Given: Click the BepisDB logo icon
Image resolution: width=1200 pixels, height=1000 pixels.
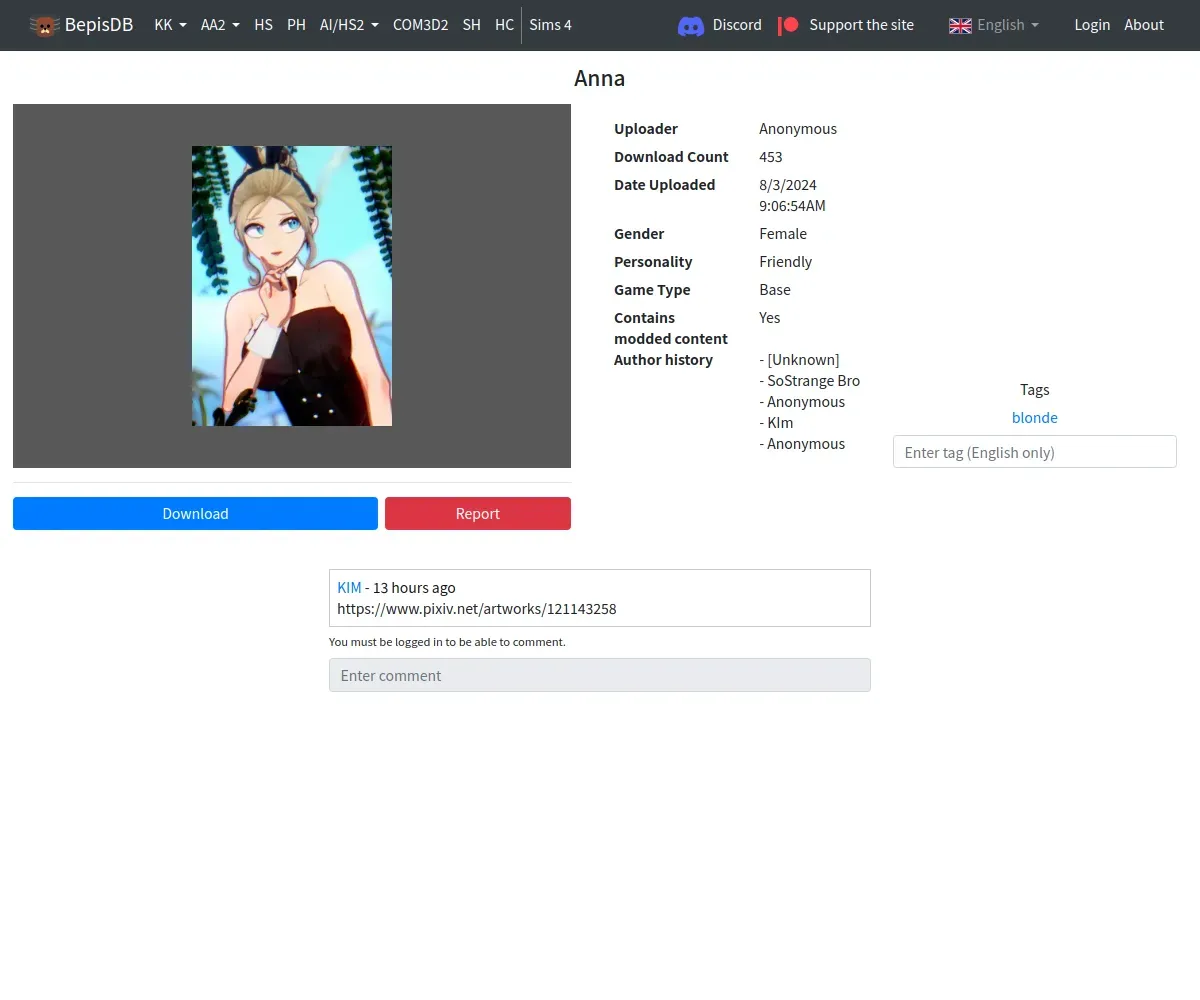Looking at the screenshot, I should click(44, 25).
